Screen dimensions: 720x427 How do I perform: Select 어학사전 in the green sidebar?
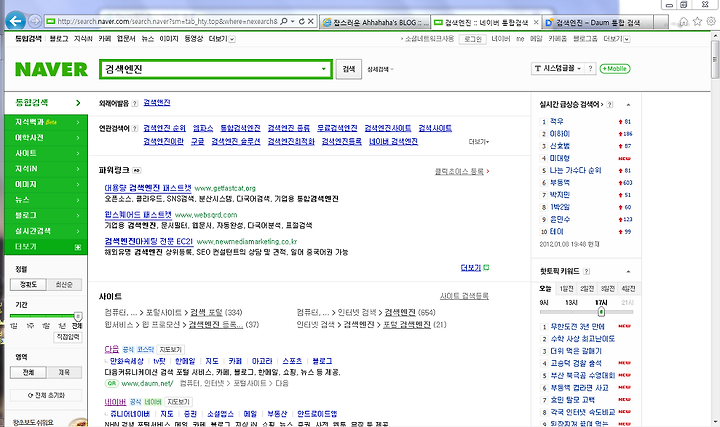[x=45, y=138]
